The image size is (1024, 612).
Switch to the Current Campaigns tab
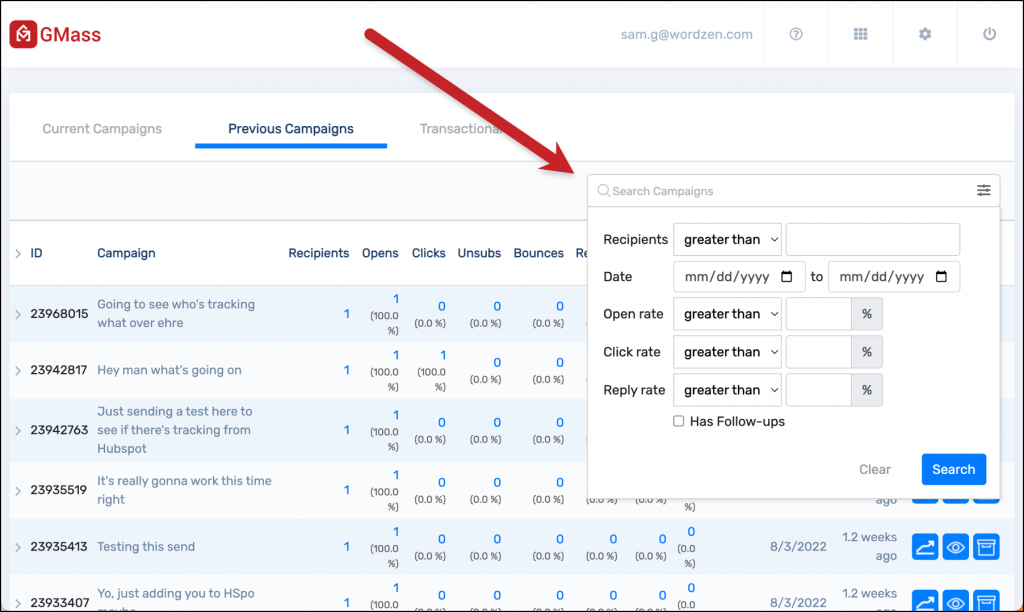click(x=101, y=128)
